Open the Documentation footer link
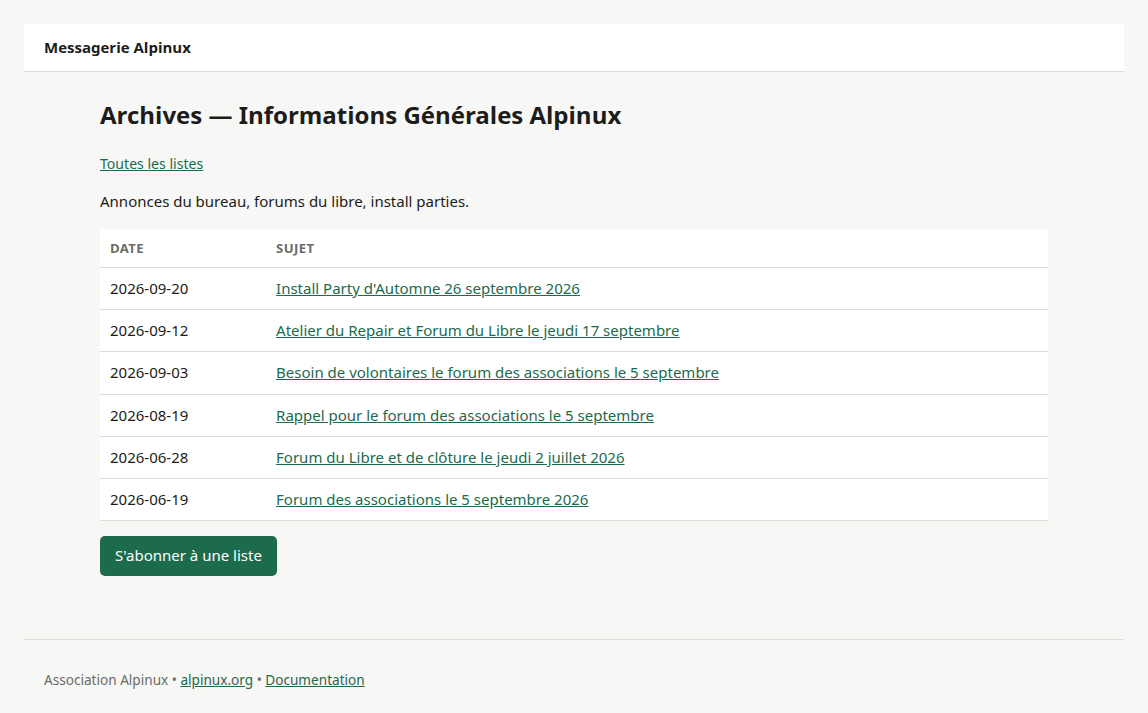The height and width of the screenshot is (713, 1148). pyautogui.click(x=315, y=680)
